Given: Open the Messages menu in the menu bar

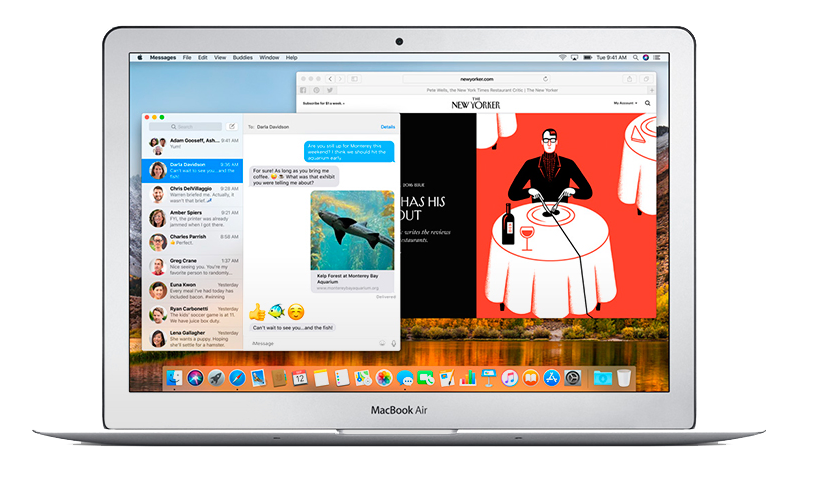Looking at the screenshot, I should tap(163, 58).
